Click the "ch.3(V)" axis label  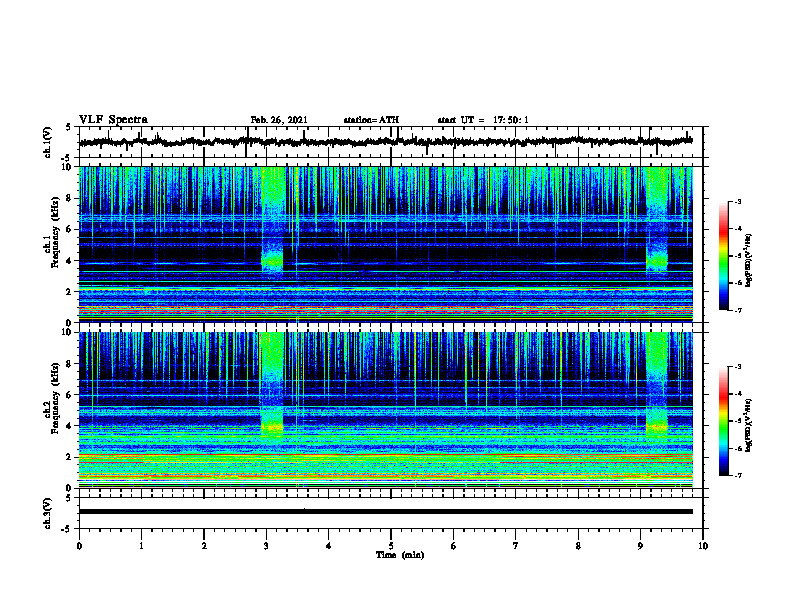(x=47, y=513)
